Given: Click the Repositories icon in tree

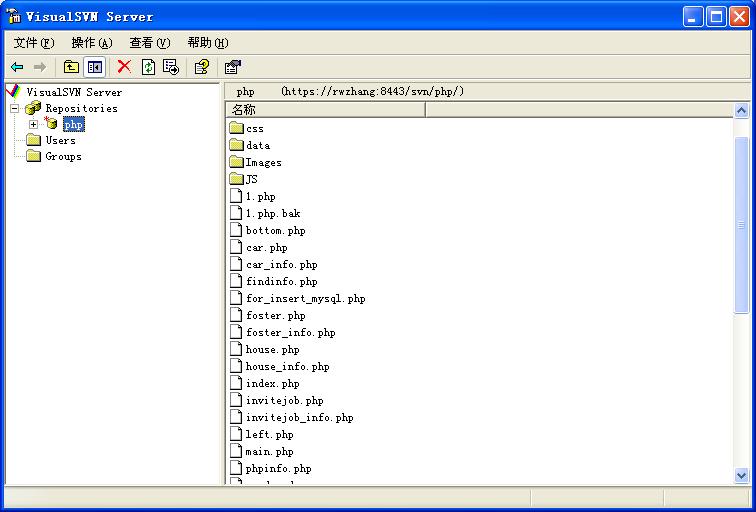Looking at the screenshot, I should coord(33,108).
